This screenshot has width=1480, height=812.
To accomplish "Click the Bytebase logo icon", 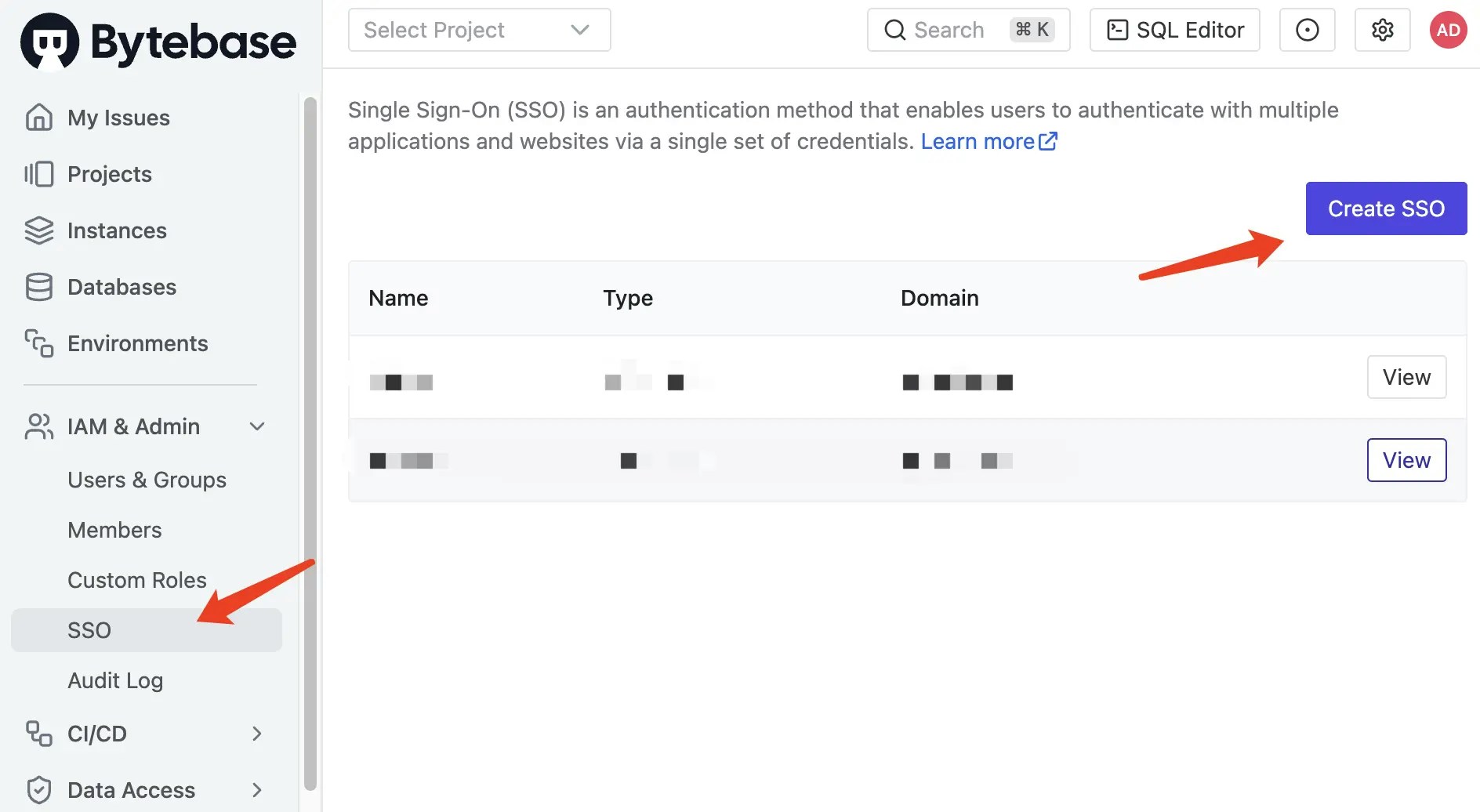I will [49, 42].
